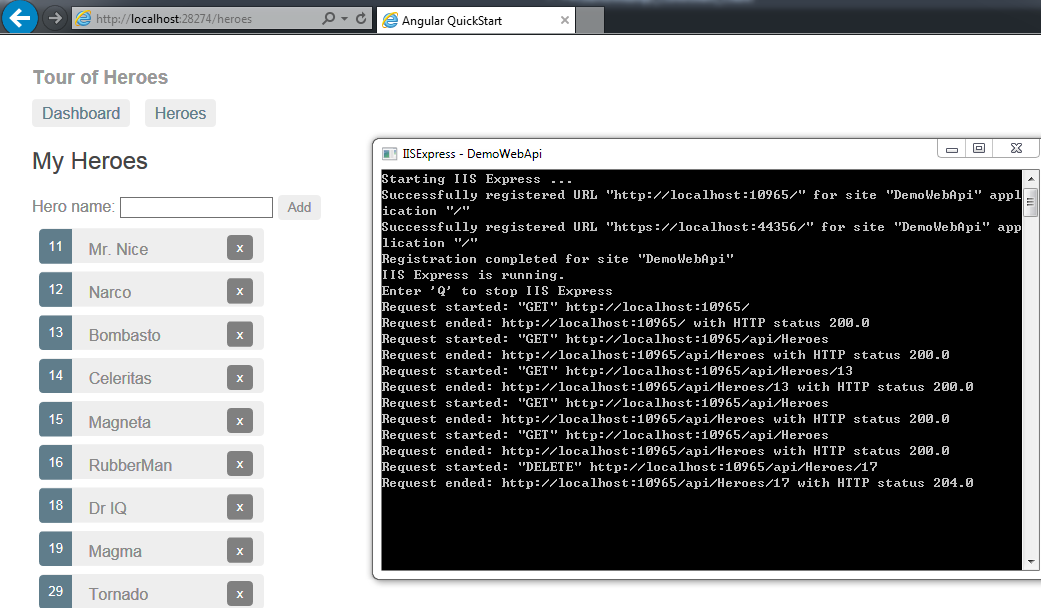The height and width of the screenshot is (608, 1041).
Task: Delete hero Narco with x button
Action: click(240, 291)
